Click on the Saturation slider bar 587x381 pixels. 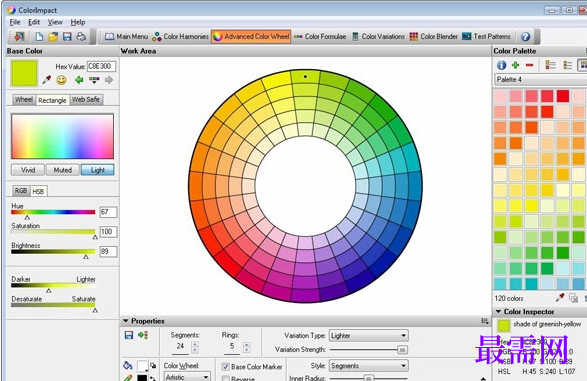pos(53,232)
